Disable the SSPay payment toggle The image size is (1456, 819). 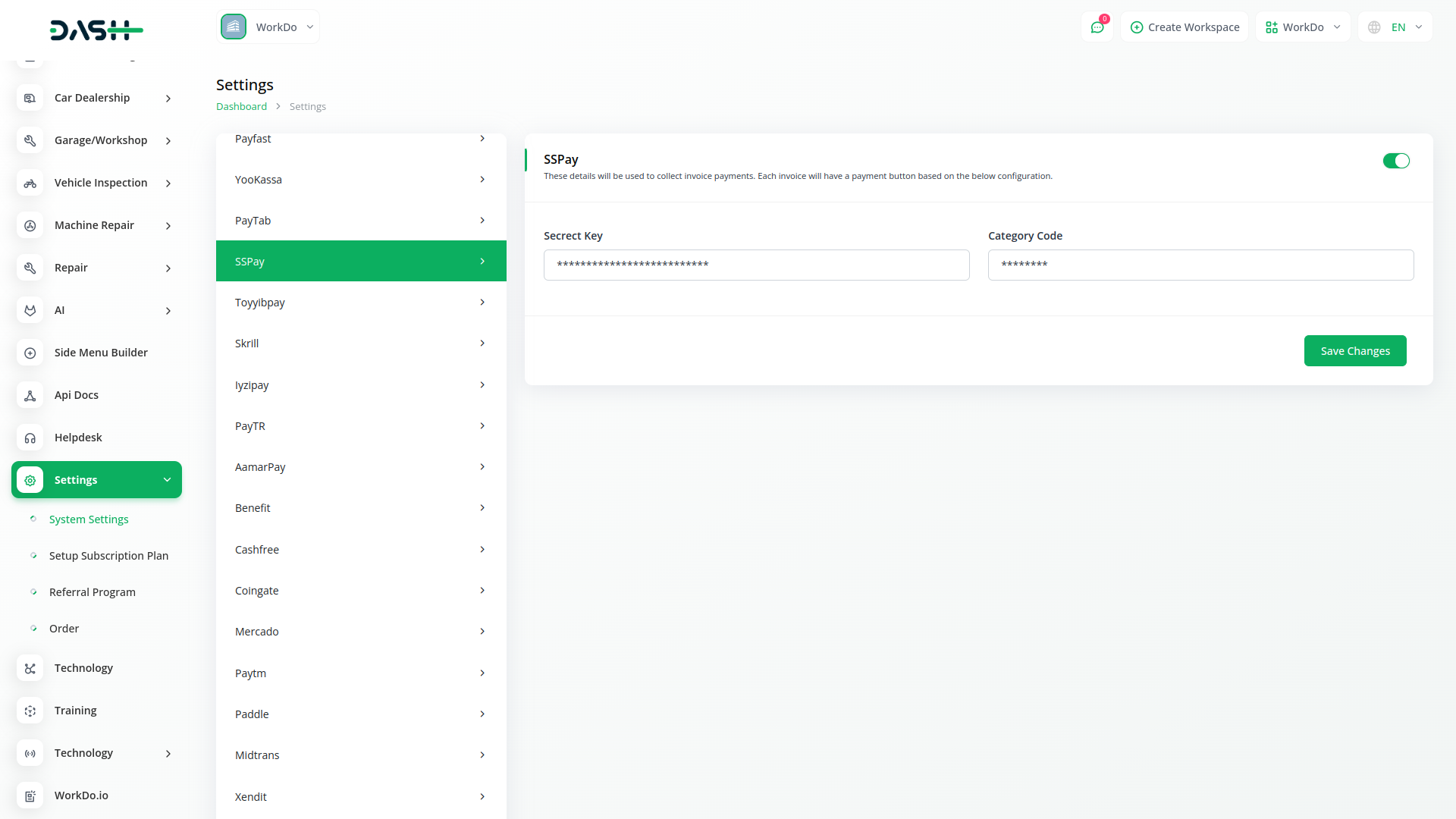click(x=1396, y=161)
